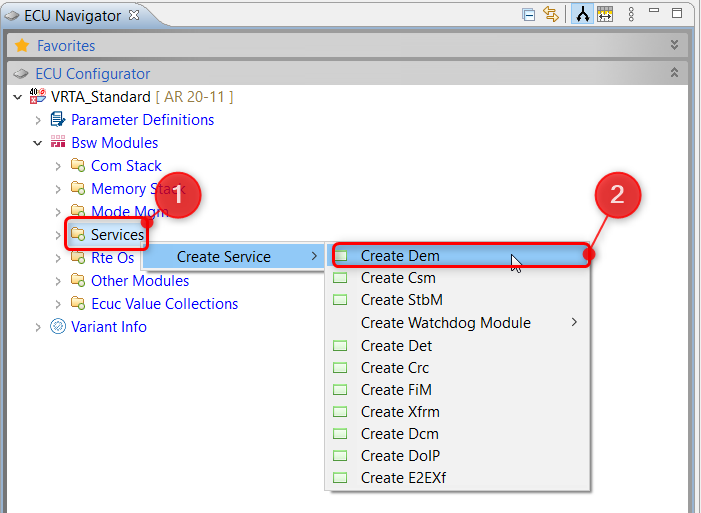Open the Favorites header link
Image resolution: width=701 pixels, height=513 pixels.
[x=66, y=46]
